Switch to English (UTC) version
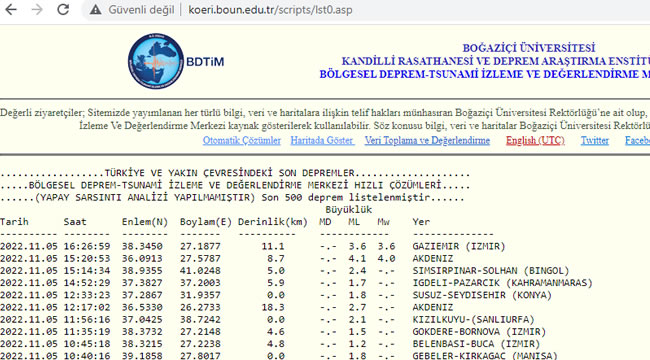Viewport: 650px width, 360px height. [x=535, y=141]
